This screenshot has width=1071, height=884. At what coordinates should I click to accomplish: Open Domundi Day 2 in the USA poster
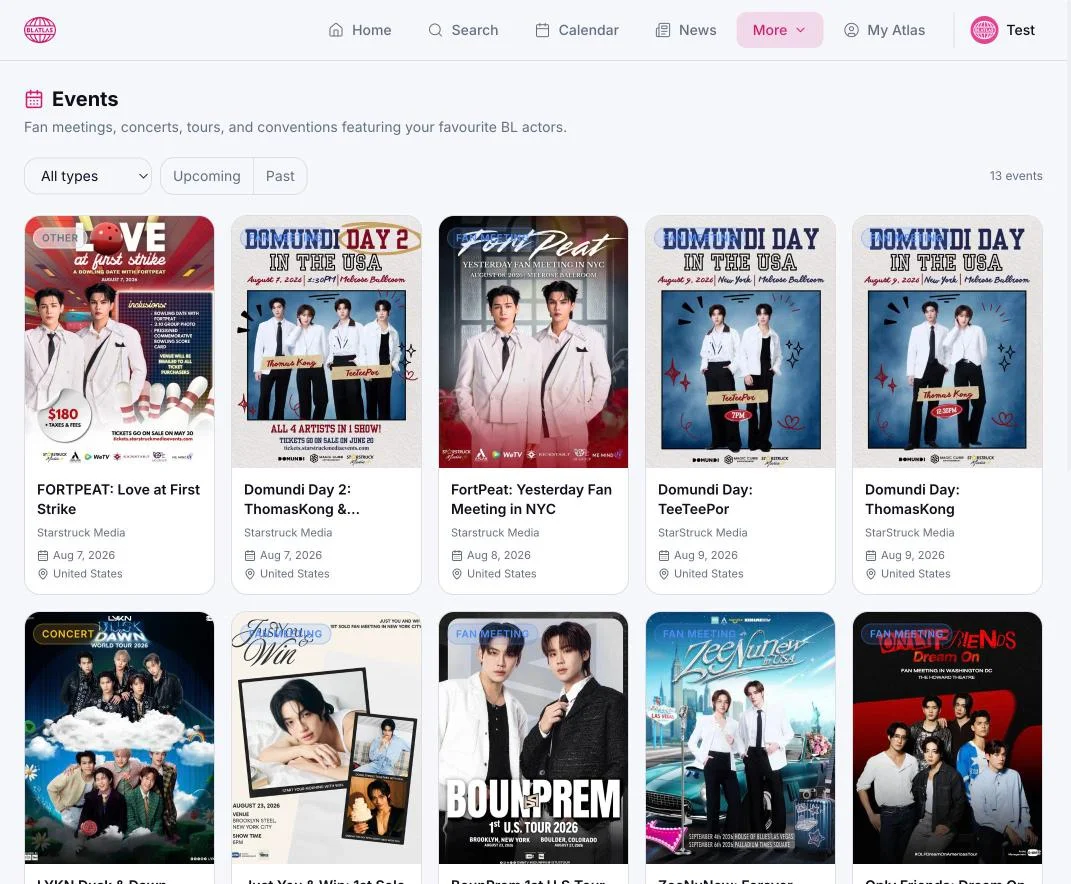[x=326, y=342]
